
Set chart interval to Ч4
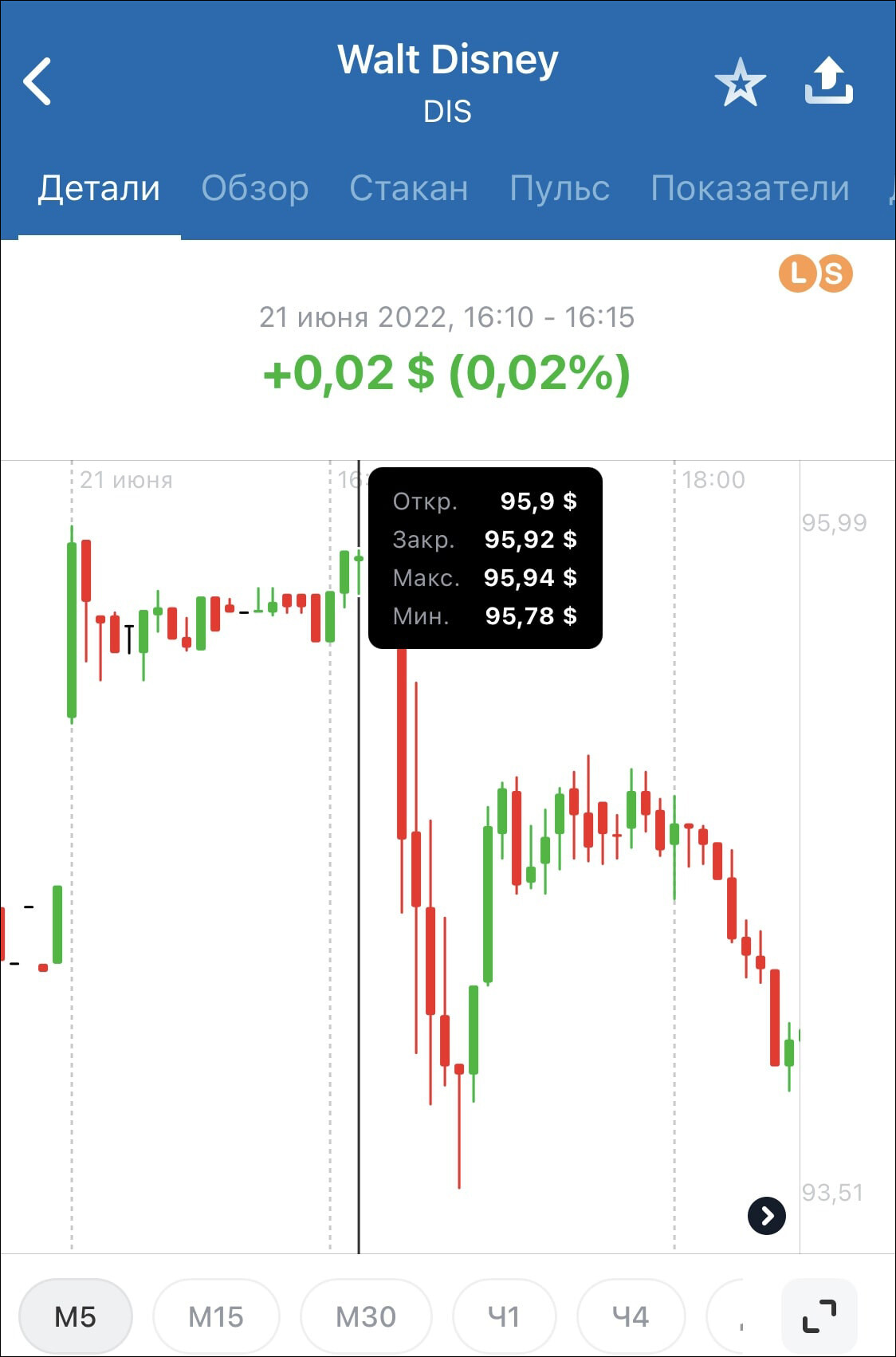[x=631, y=1316]
